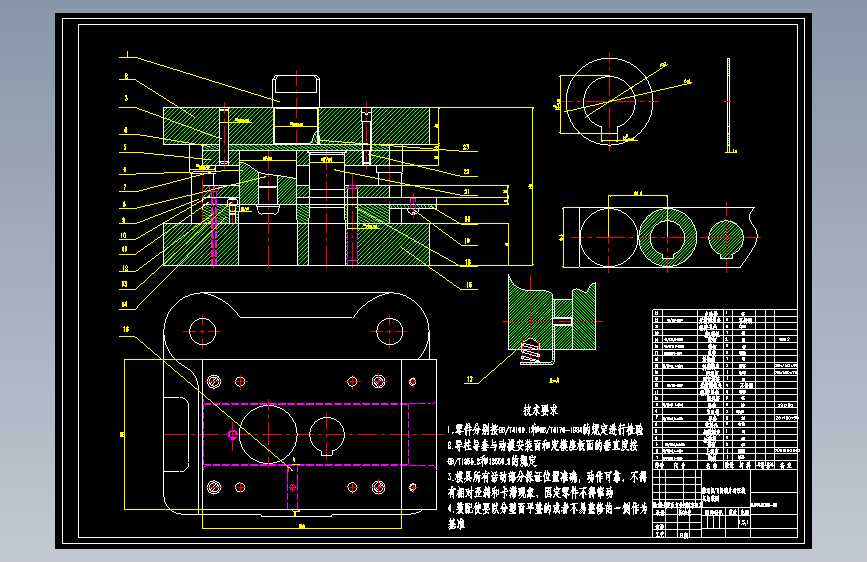Click callout 16 above the plan view

pyautogui.click(x=126, y=329)
